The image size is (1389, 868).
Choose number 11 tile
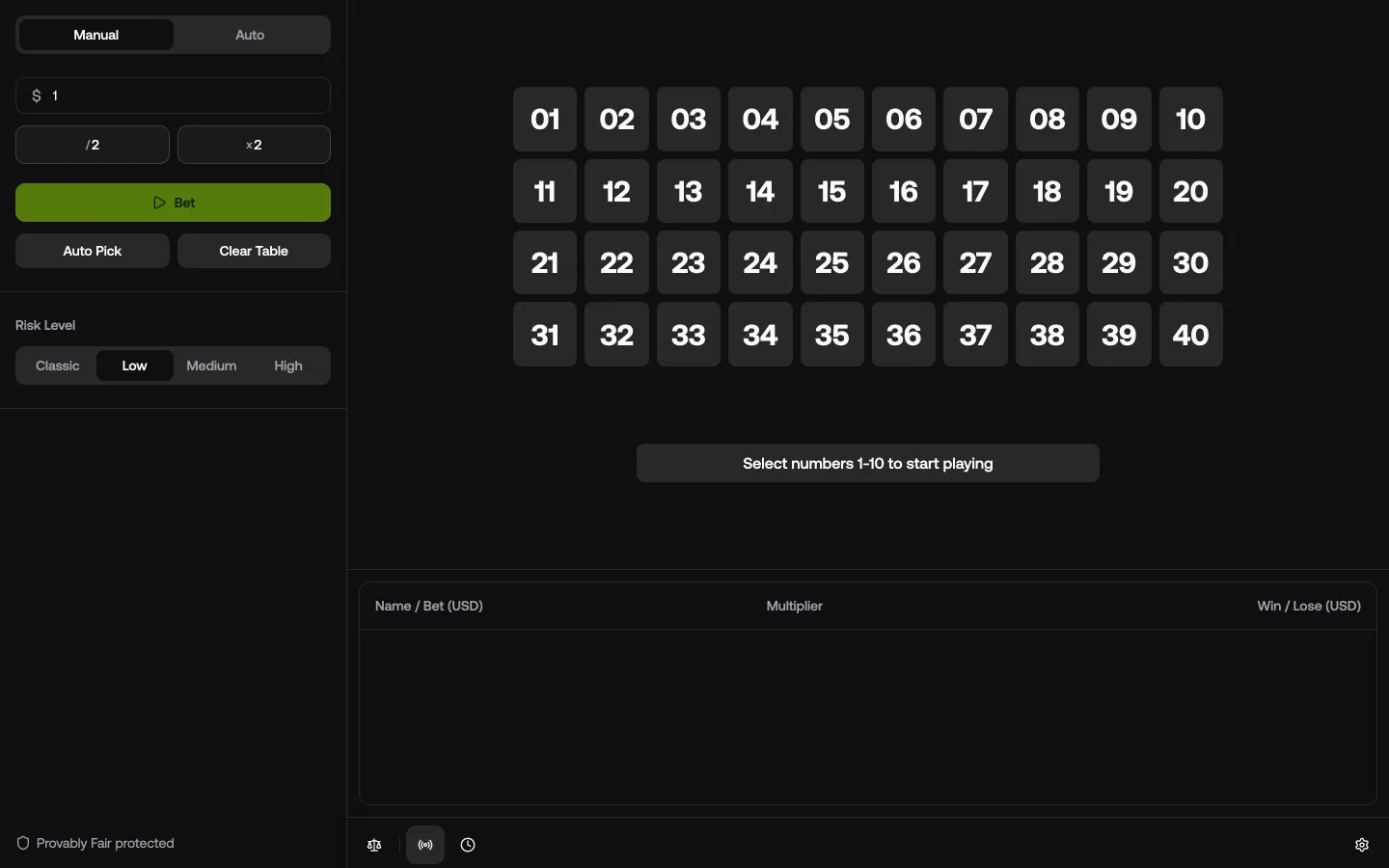[x=545, y=191]
